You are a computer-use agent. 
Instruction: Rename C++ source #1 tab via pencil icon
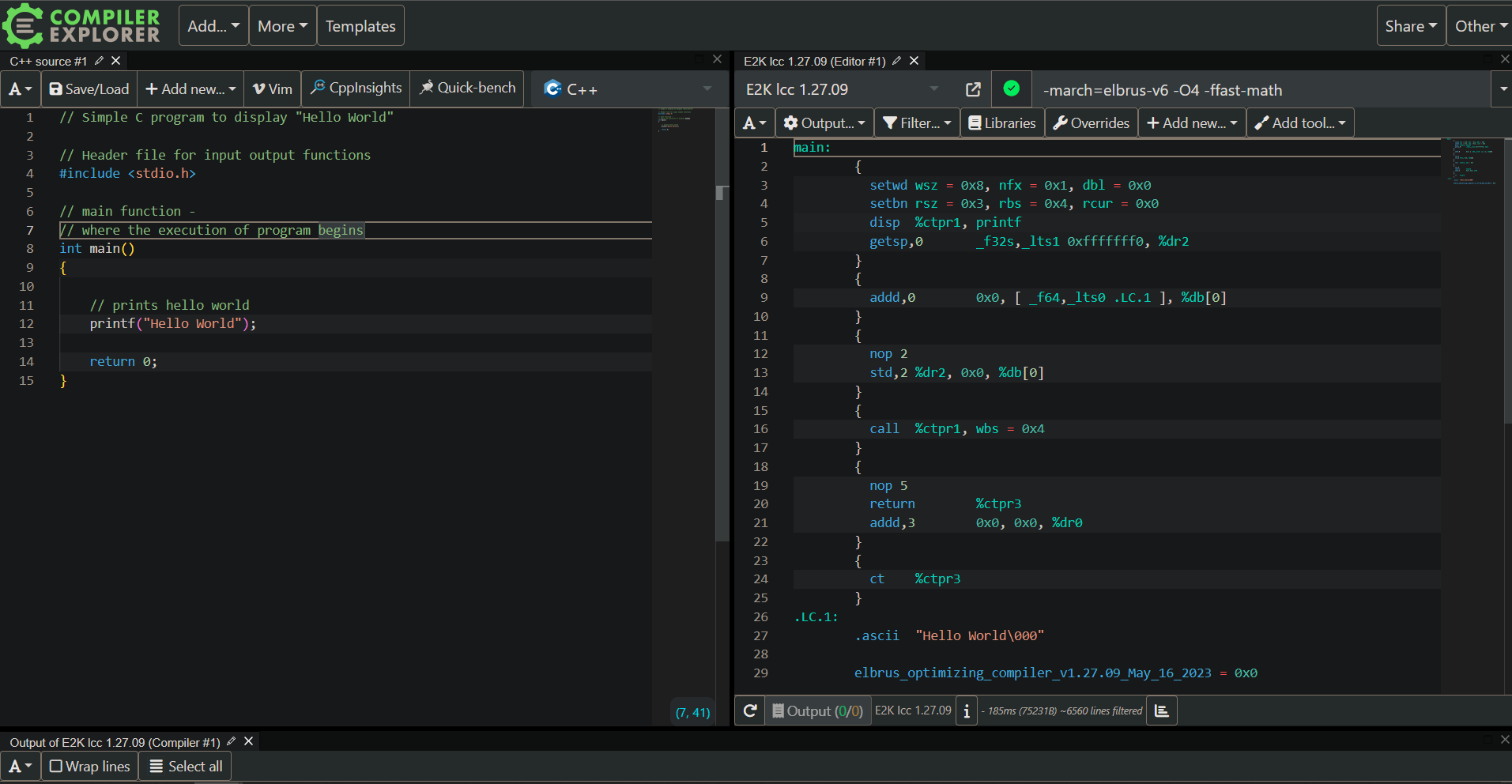[x=99, y=61]
